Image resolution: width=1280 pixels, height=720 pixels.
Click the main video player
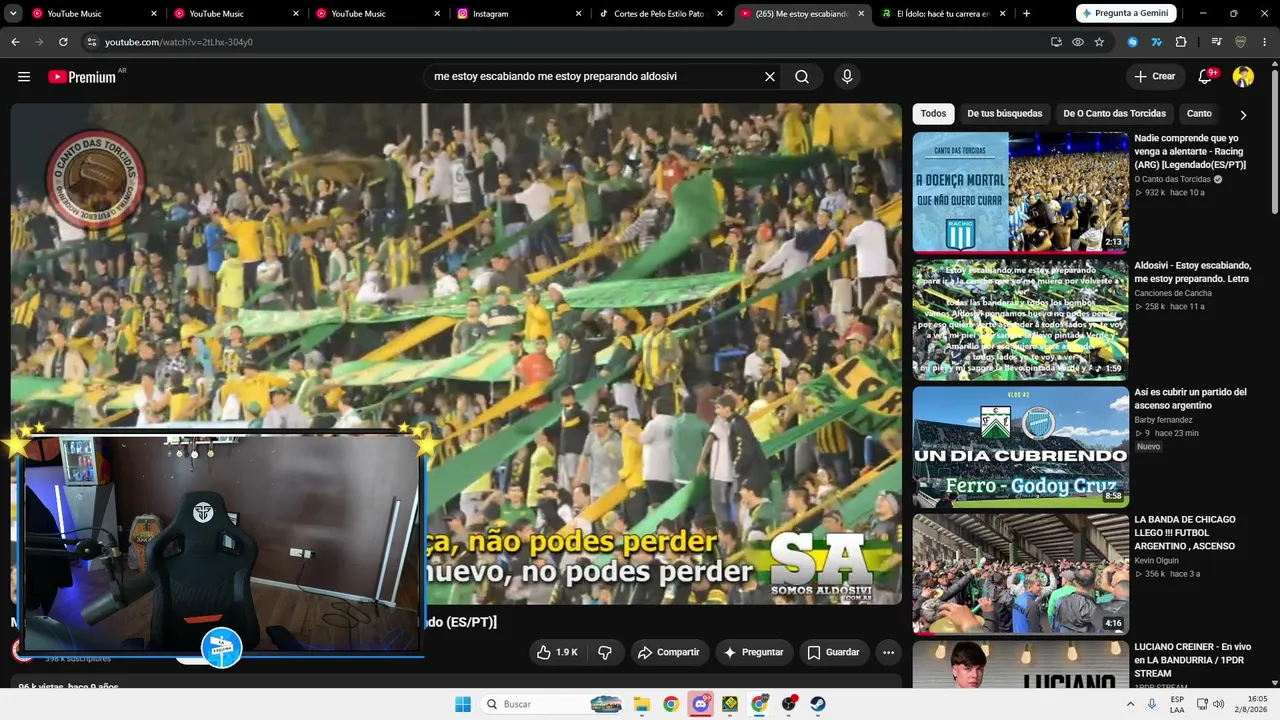coord(456,354)
